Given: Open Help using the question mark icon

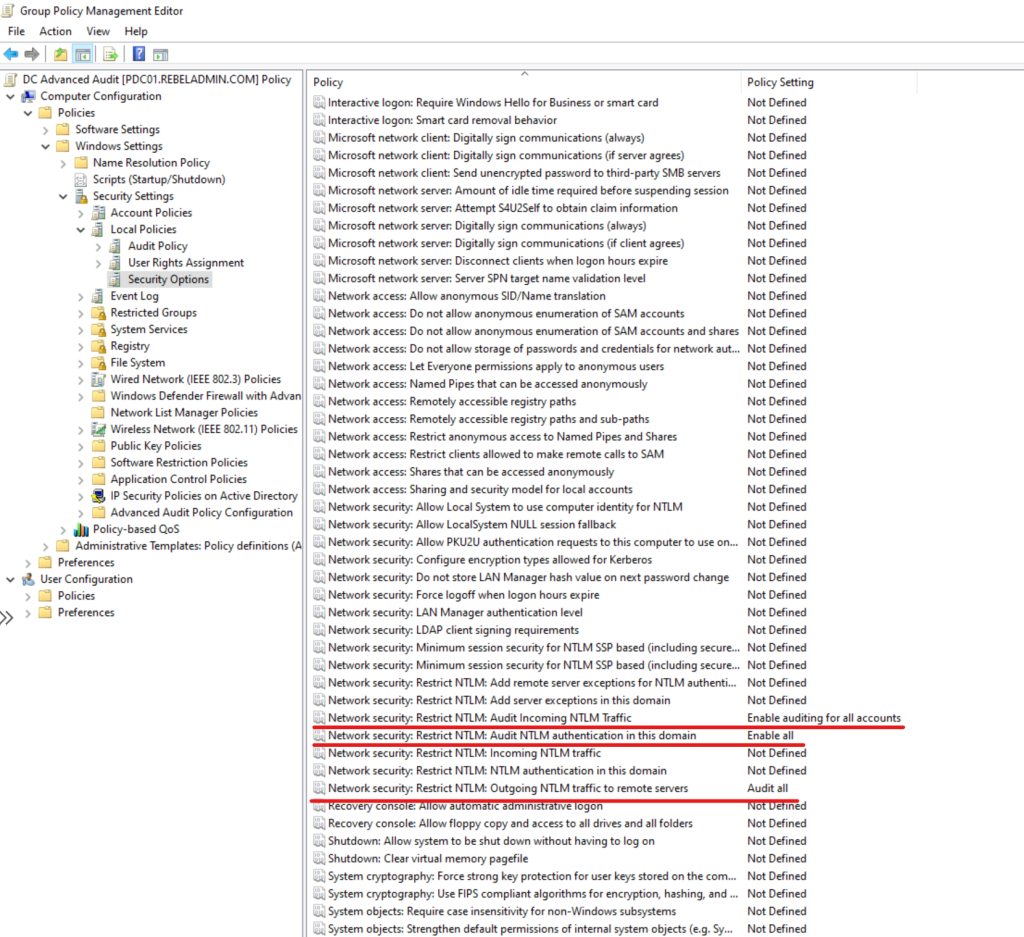Looking at the screenshot, I should click(x=138, y=54).
